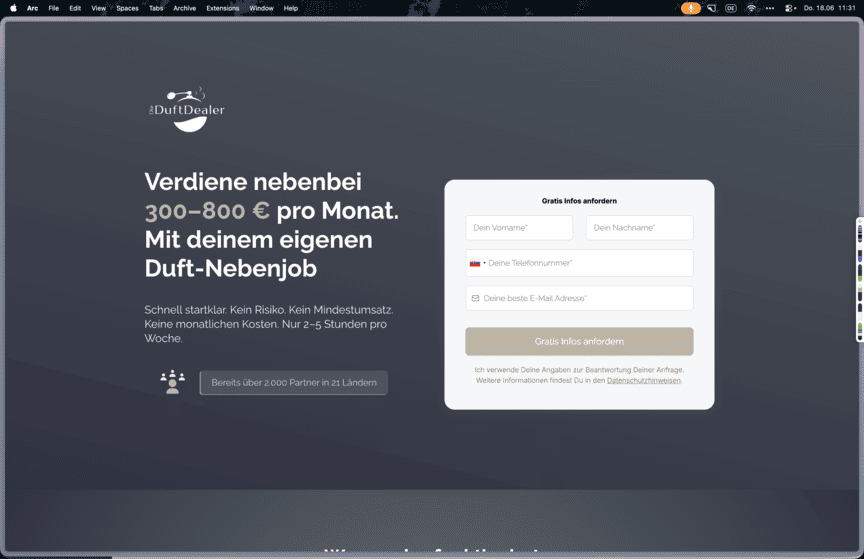This screenshot has width=864, height=559.
Task: Open the Help menu
Action: [x=291, y=8]
